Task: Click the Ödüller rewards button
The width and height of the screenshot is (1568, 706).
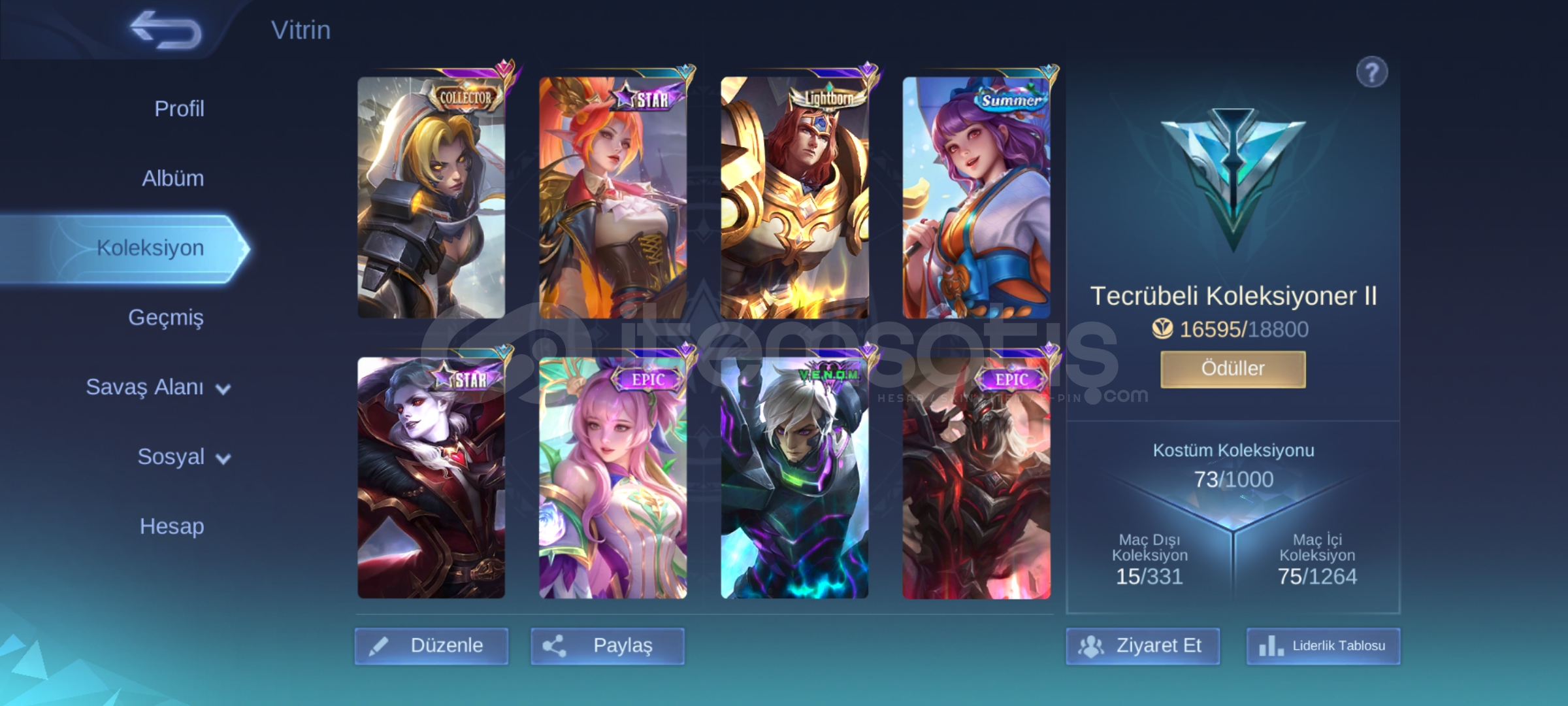Action: (x=1233, y=369)
